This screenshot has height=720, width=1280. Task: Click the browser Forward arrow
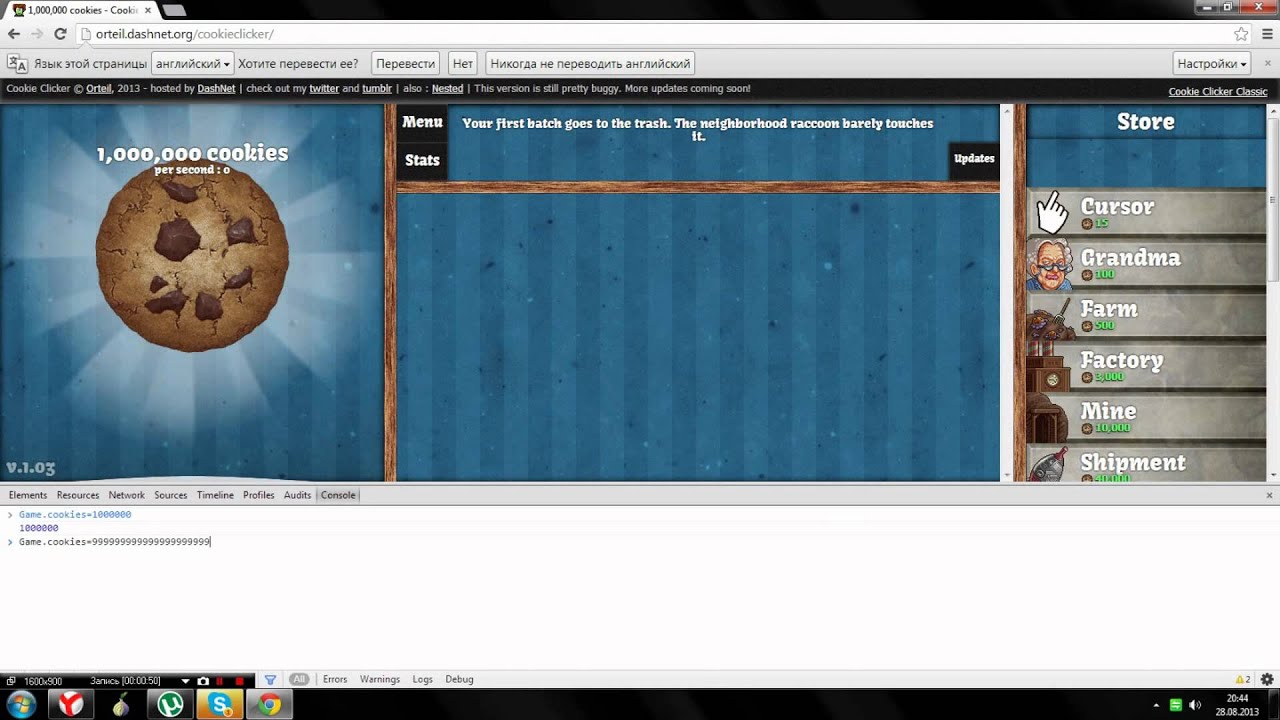tap(37, 34)
